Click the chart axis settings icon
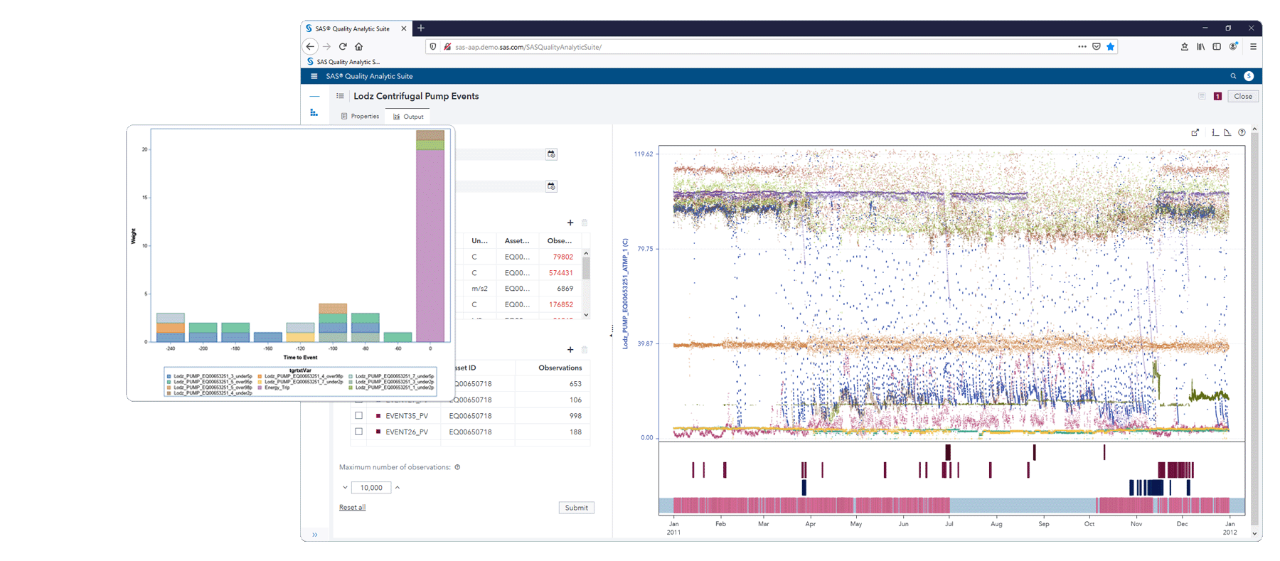The image size is (1280, 561). [x=1216, y=132]
